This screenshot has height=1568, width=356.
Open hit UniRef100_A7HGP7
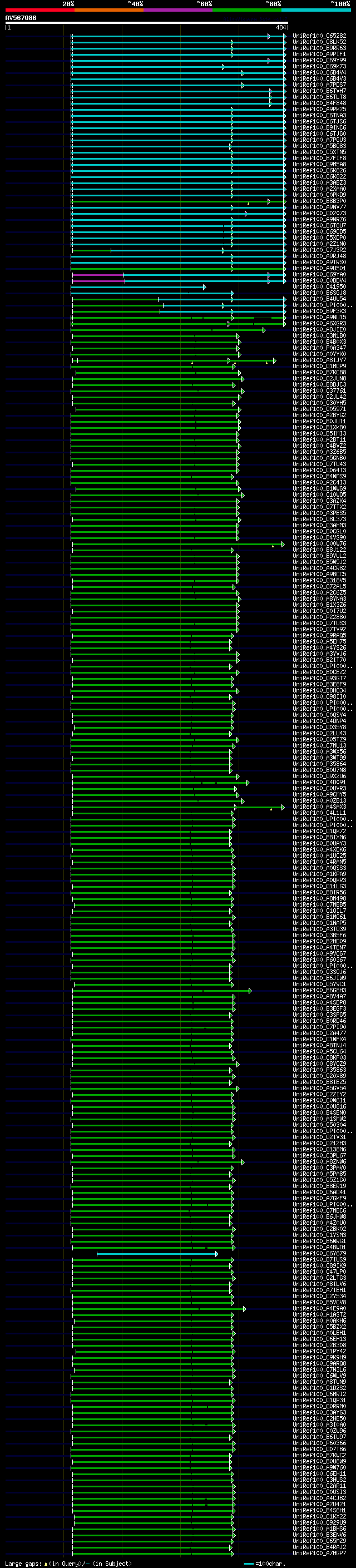coord(319,1554)
